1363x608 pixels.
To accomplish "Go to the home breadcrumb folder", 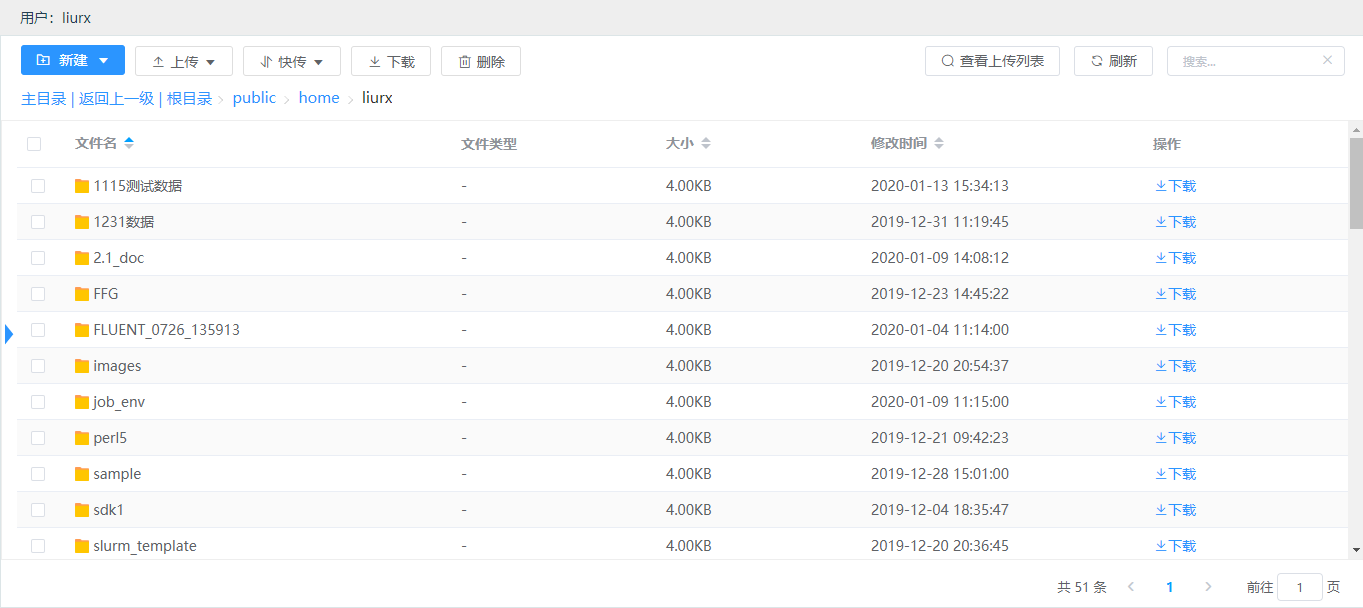I will tap(319, 98).
